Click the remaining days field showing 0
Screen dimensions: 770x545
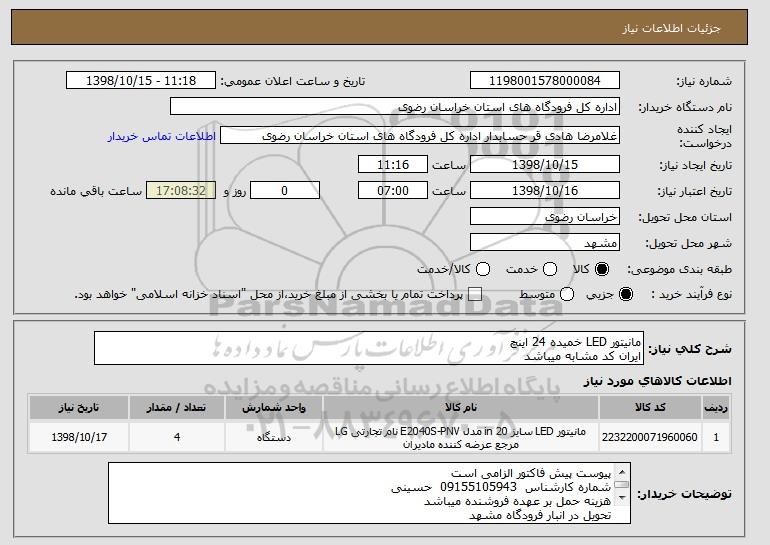pyautogui.click(x=285, y=191)
